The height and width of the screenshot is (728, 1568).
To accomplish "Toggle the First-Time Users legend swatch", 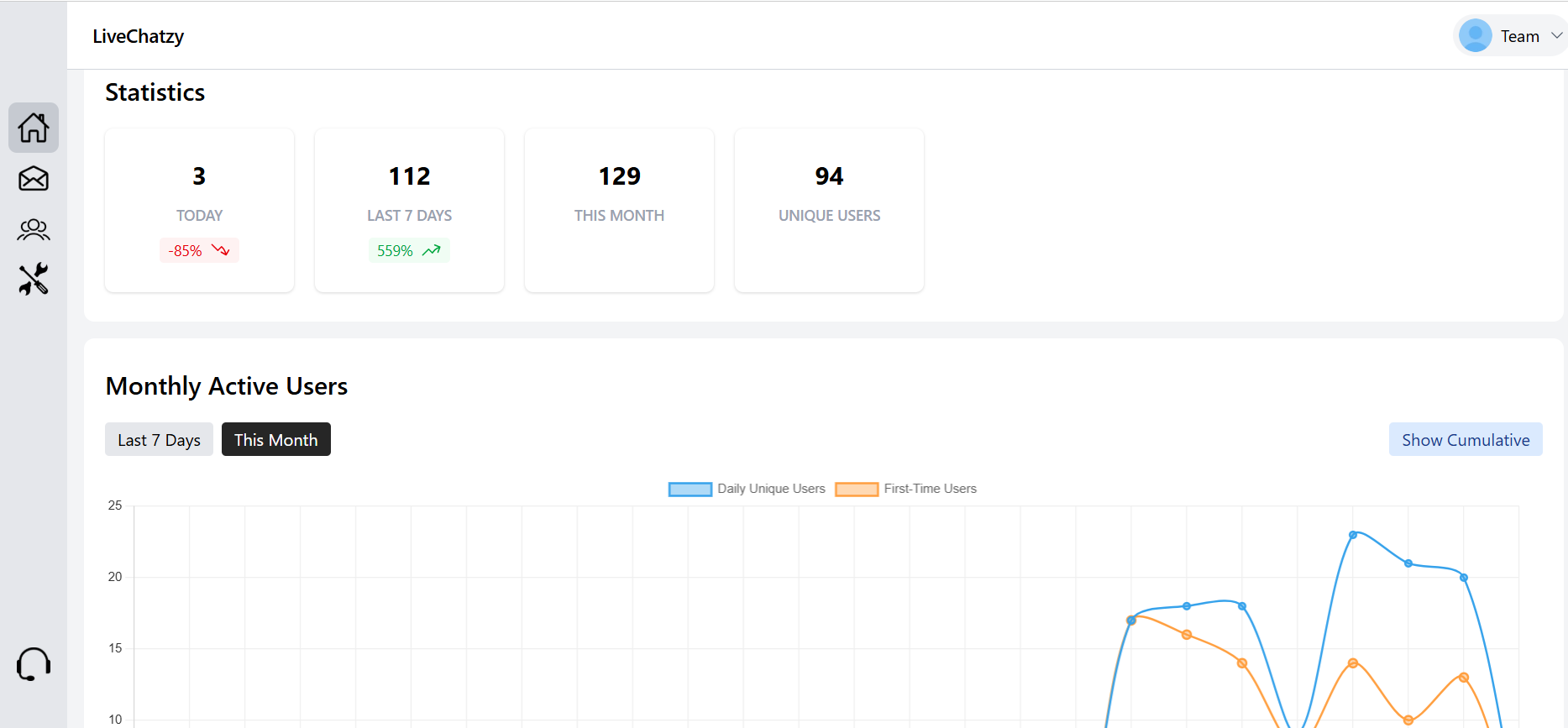I will click(x=857, y=490).
